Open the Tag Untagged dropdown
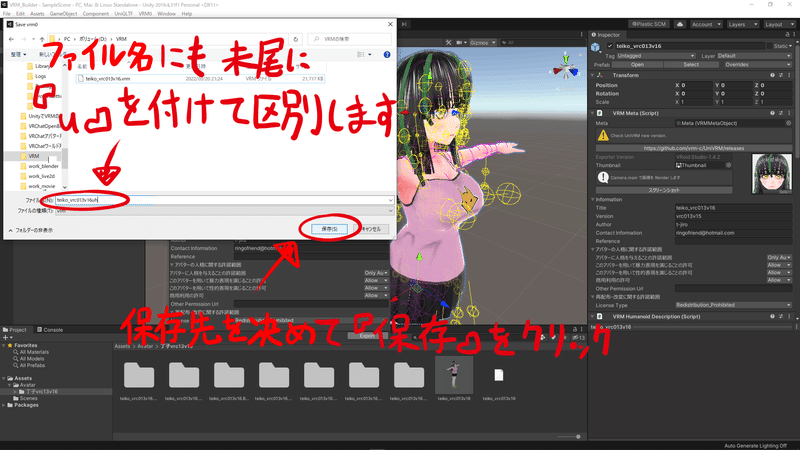 point(656,56)
